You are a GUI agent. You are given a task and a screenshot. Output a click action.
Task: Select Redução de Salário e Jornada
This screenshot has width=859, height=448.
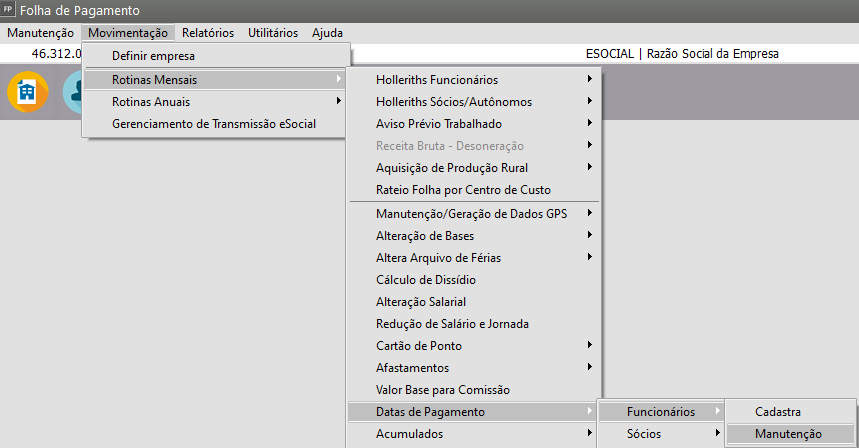(452, 323)
